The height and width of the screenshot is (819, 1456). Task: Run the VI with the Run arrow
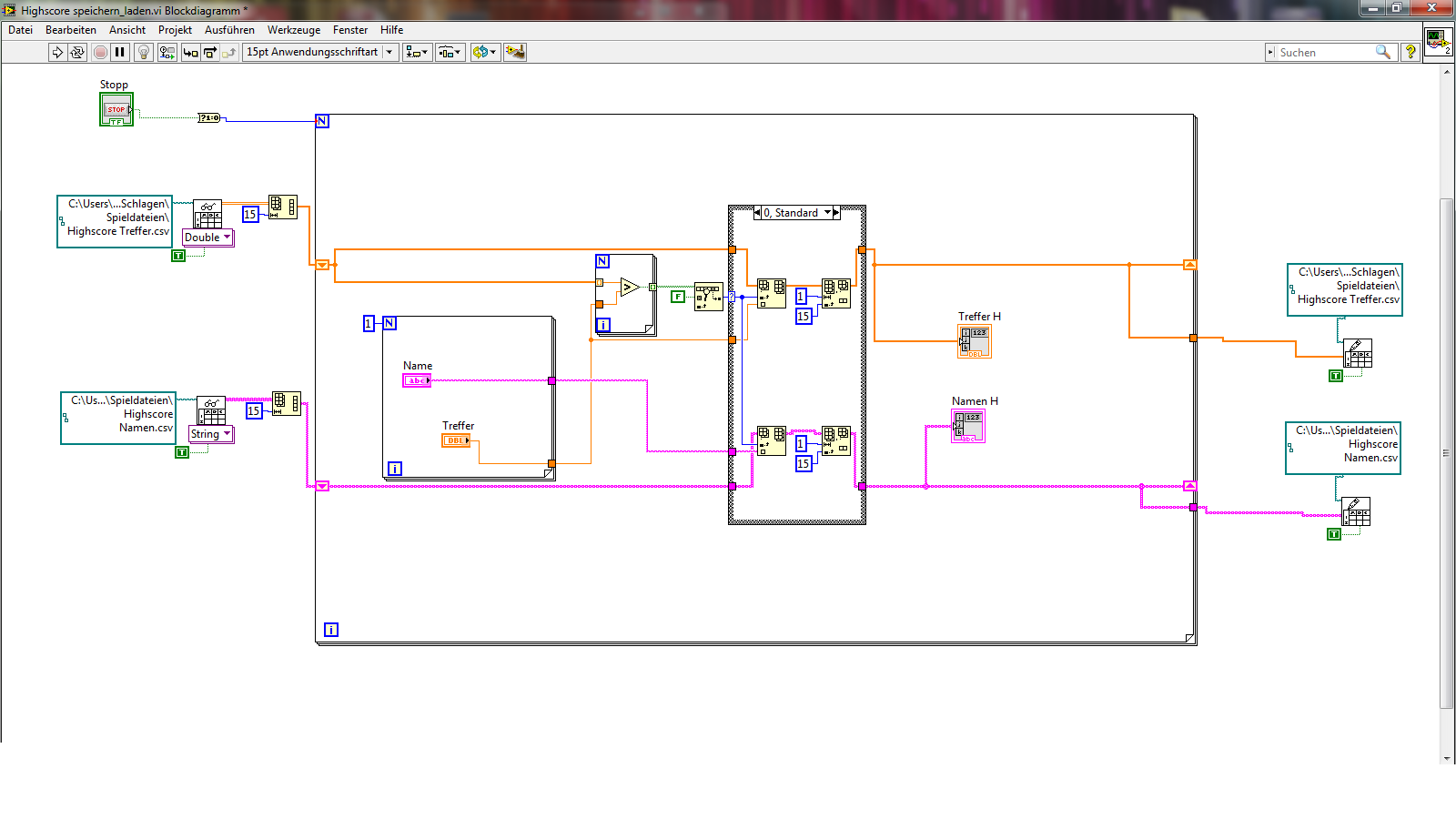pos(57,53)
